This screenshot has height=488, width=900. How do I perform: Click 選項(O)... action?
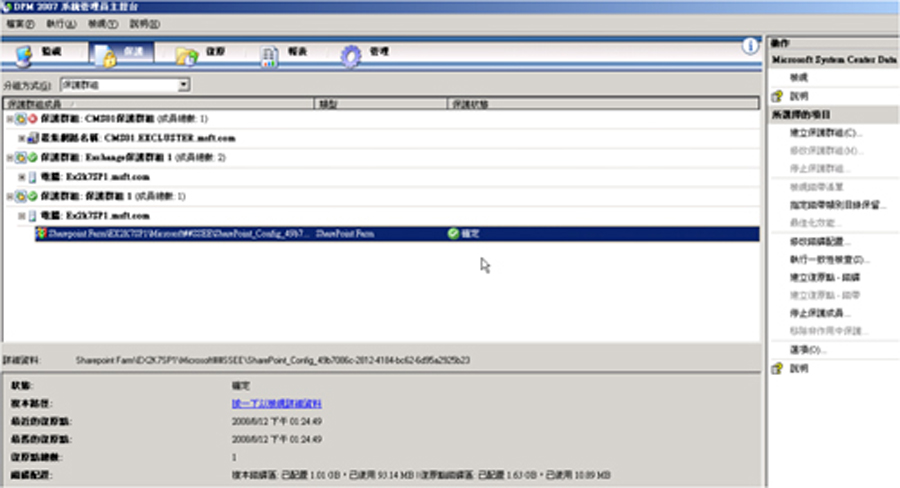[x=808, y=350]
